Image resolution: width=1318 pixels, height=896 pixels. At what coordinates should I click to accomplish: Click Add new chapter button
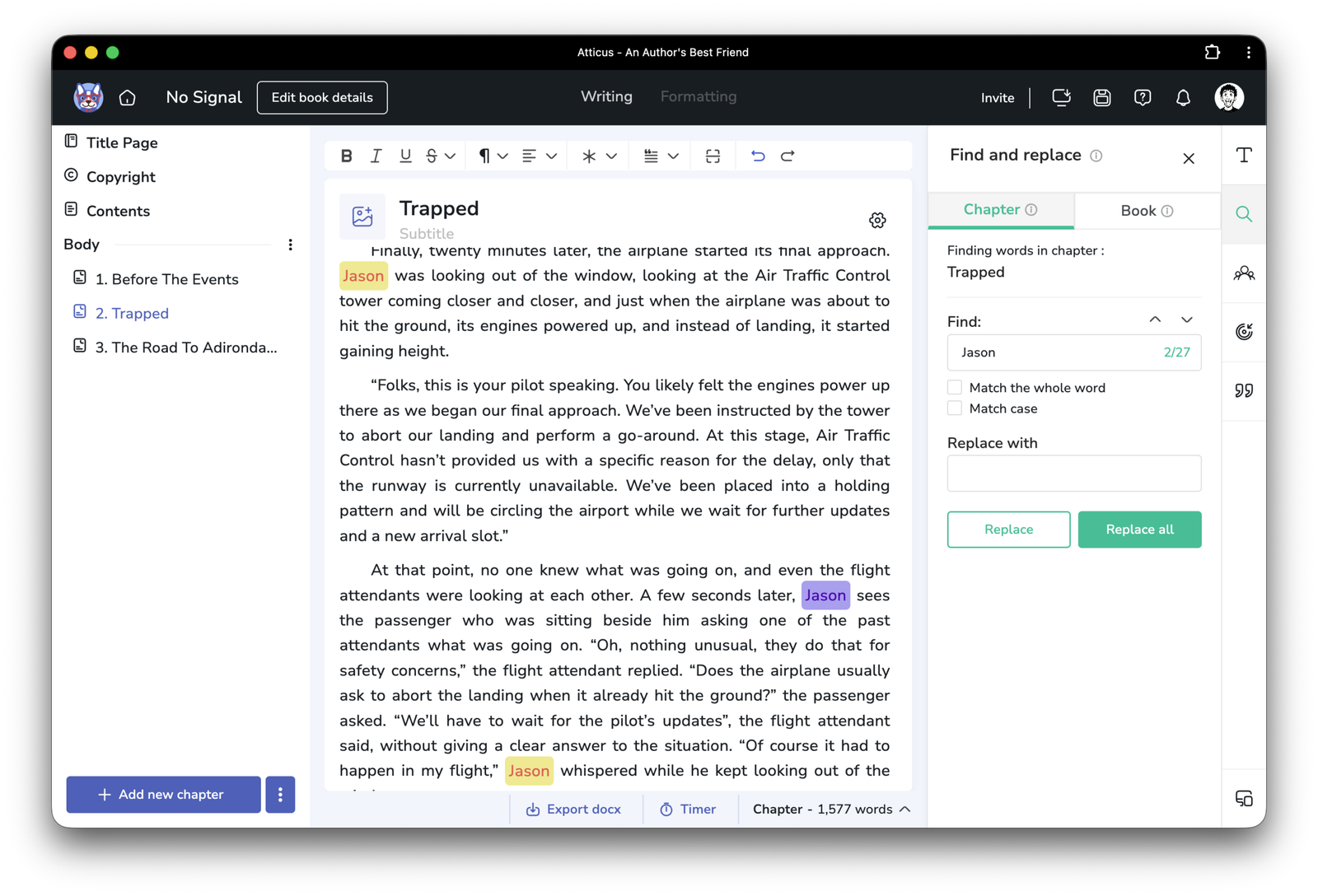pyautogui.click(x=163, y=795)
